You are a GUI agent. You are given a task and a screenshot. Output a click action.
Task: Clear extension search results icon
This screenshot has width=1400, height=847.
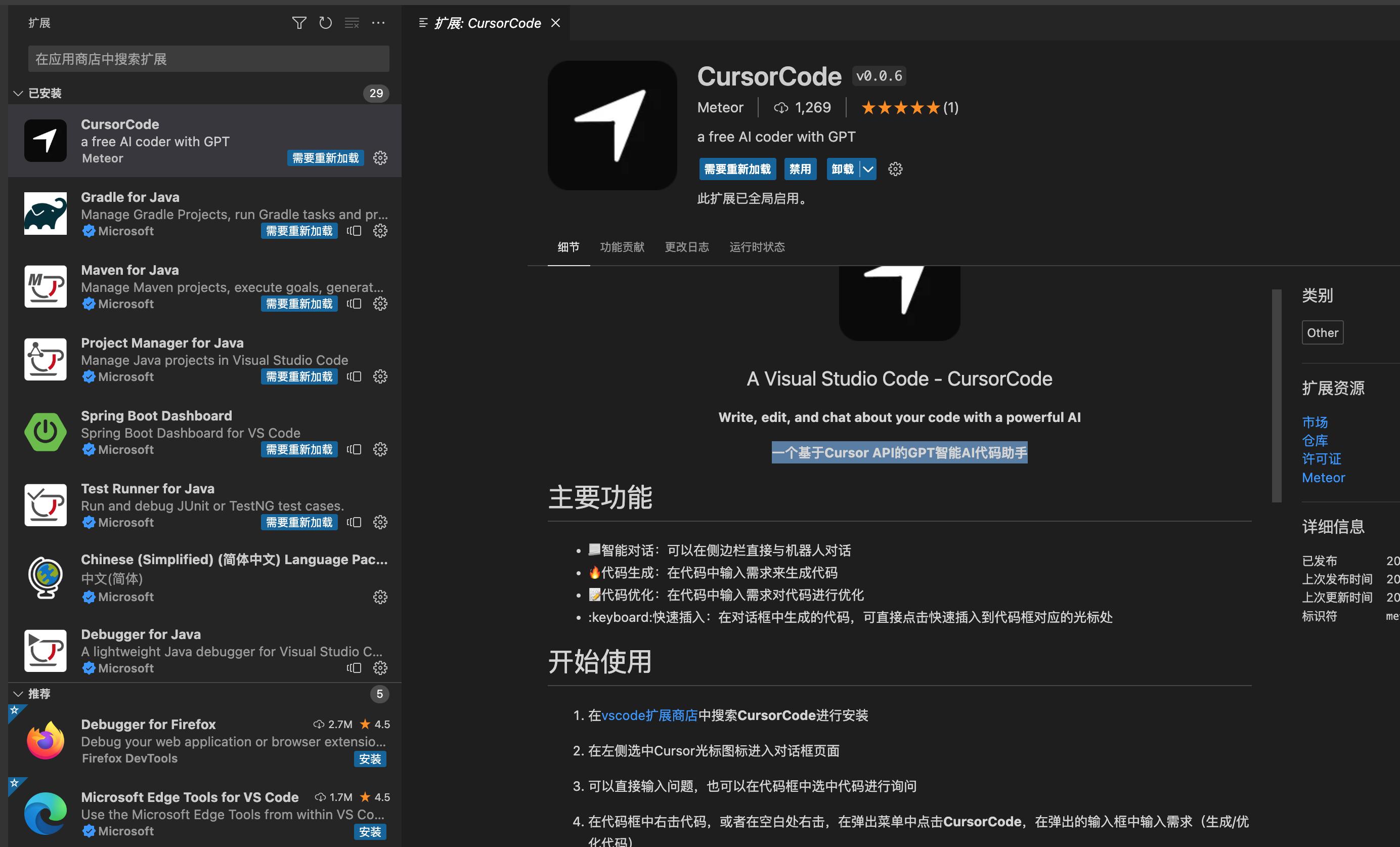352,23
